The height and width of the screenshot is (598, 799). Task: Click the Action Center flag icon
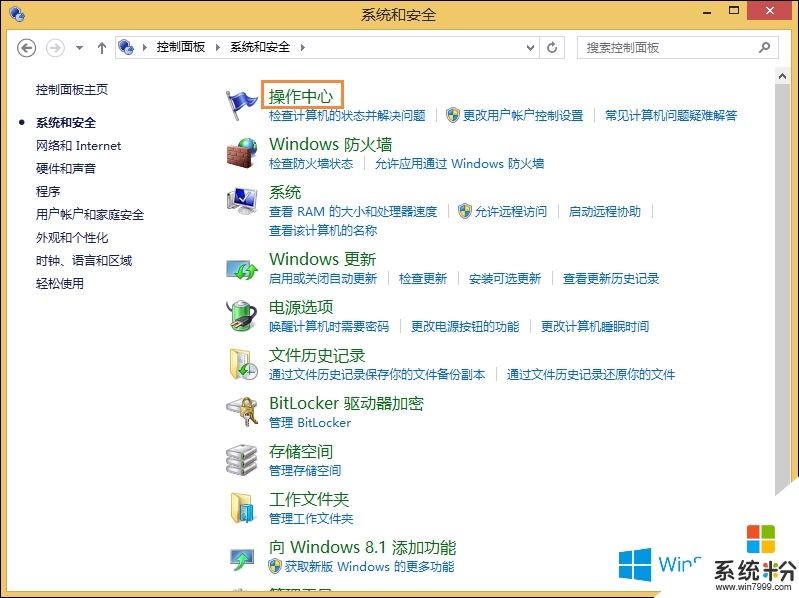point(241,105)
